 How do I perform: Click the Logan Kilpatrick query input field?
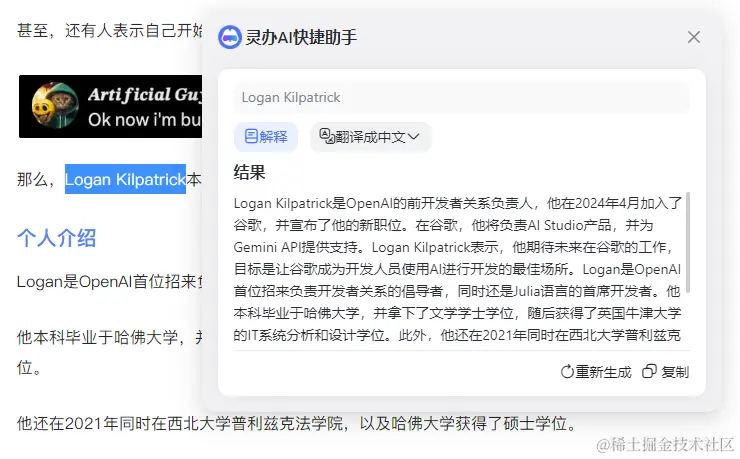click(x=462, y=97)
